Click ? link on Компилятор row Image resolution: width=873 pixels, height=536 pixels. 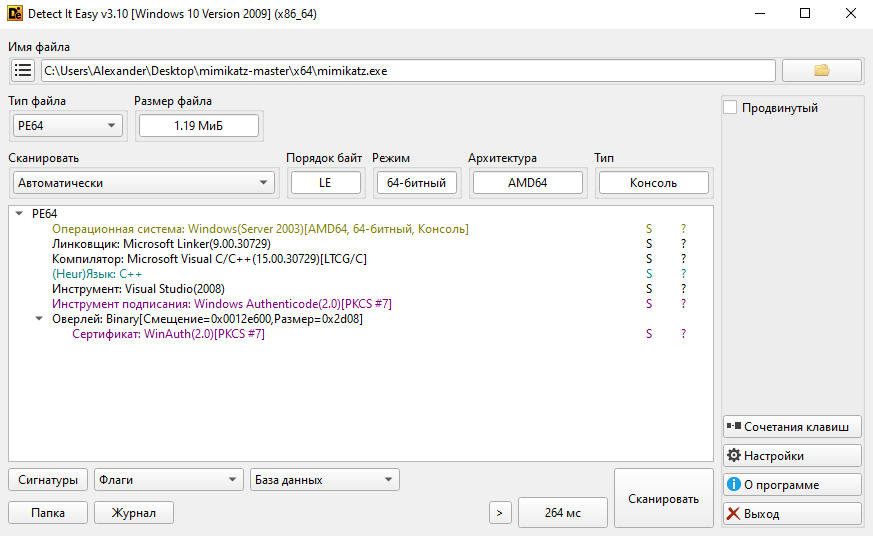pyautogui.click(x=683, y=259)
